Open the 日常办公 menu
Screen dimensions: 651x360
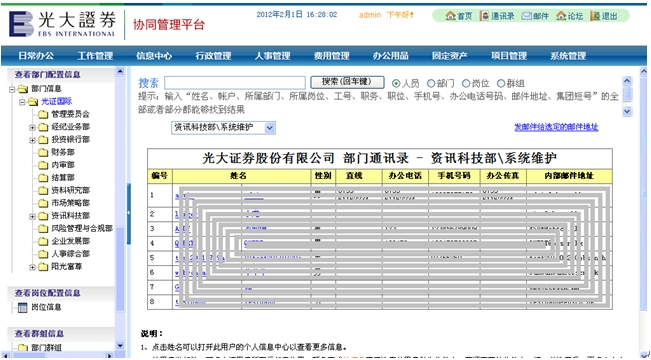tap(36, 56)
